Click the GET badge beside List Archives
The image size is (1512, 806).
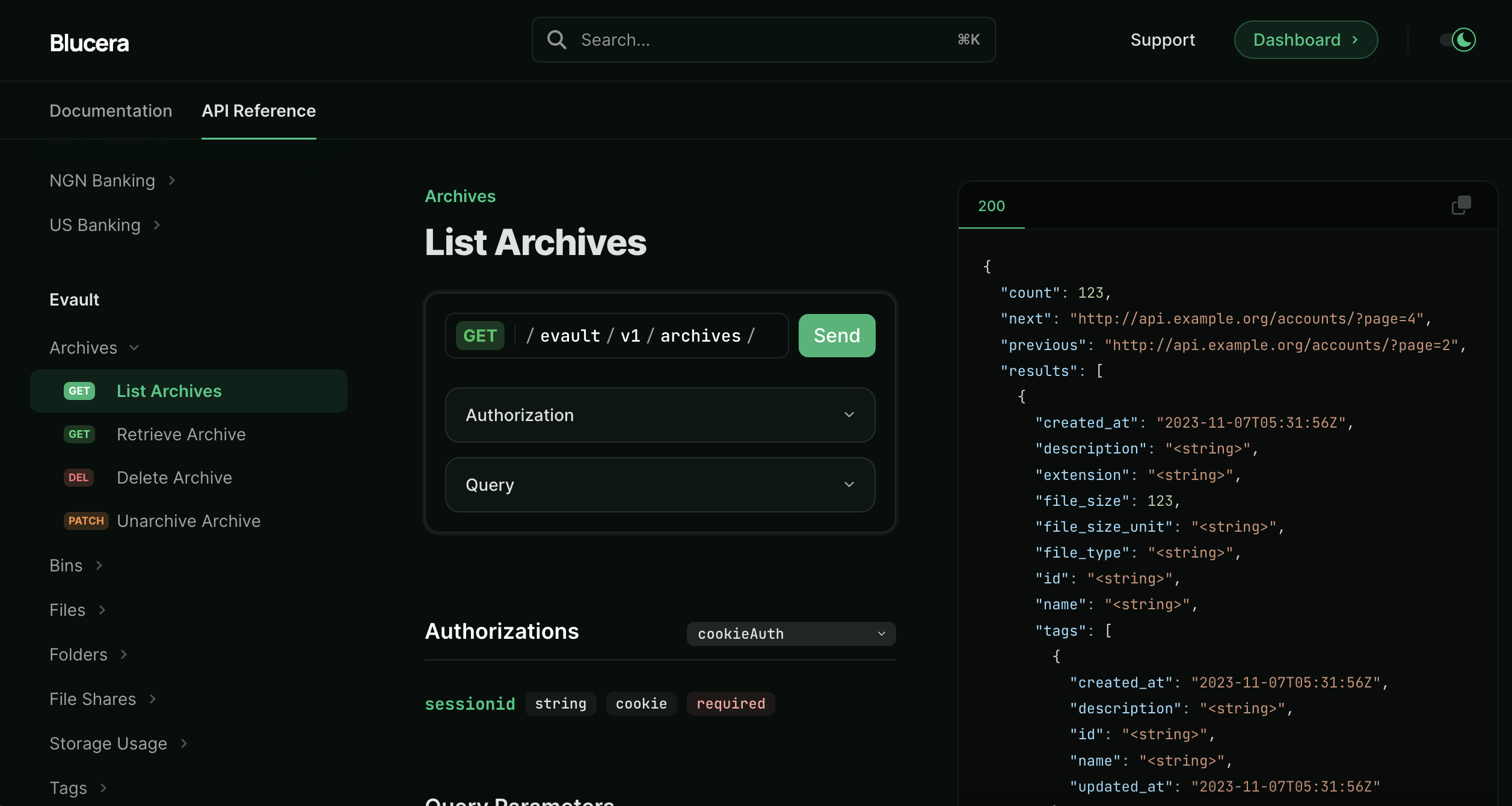[79, 391]
